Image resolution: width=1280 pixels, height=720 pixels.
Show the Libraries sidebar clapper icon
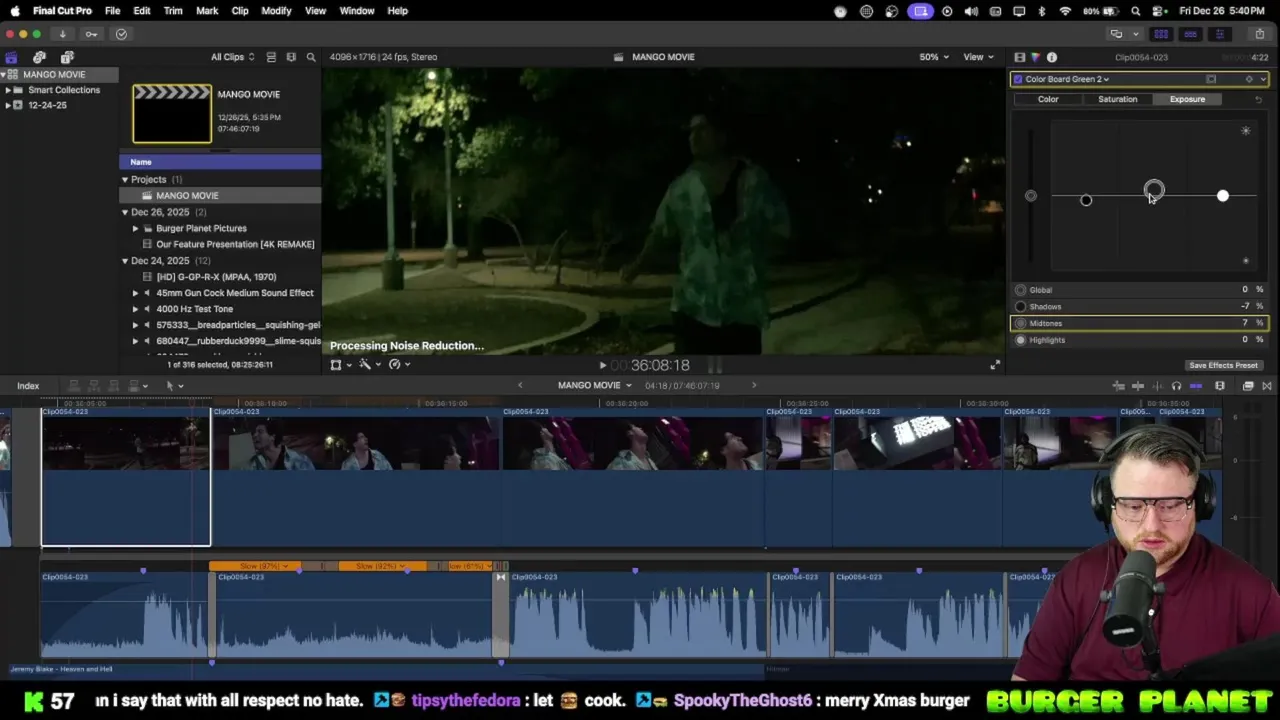pos(11,57)
